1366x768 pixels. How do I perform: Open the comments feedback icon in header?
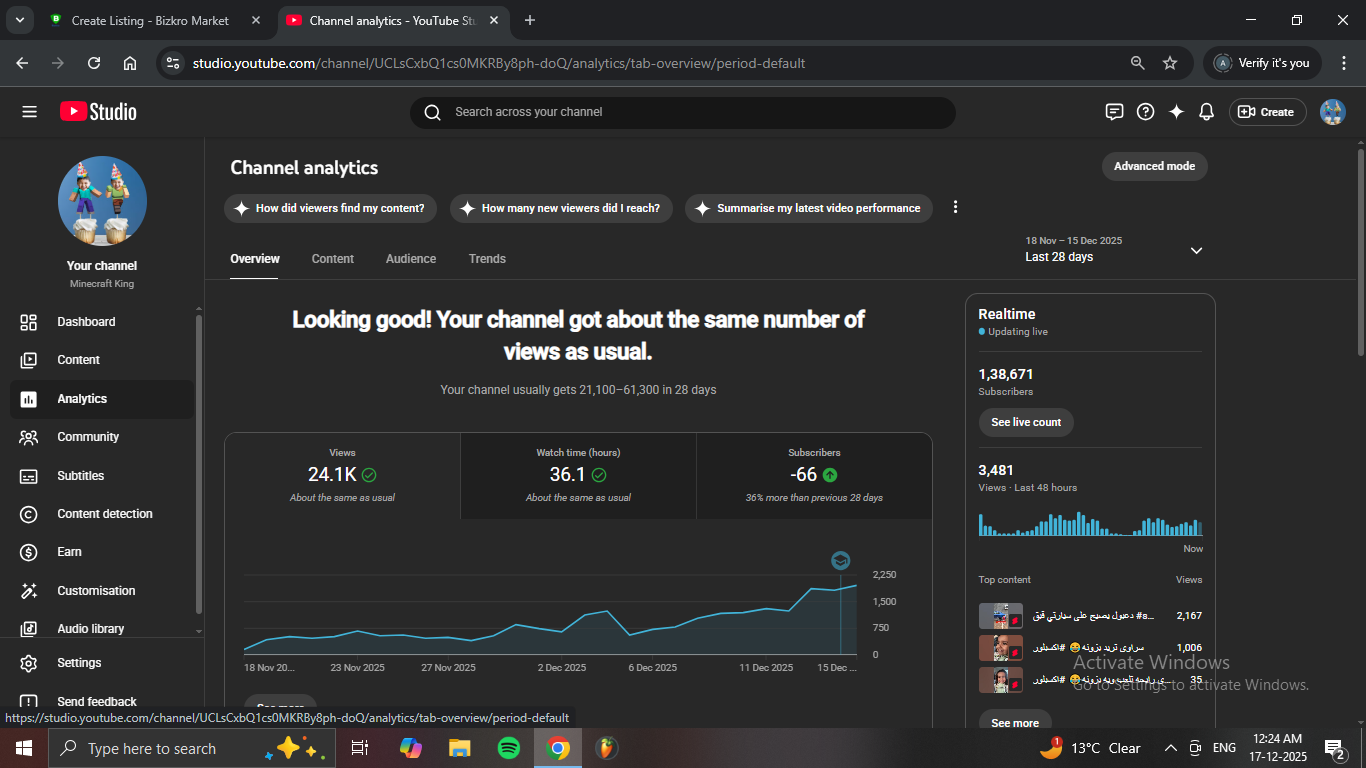(1114, 112)
